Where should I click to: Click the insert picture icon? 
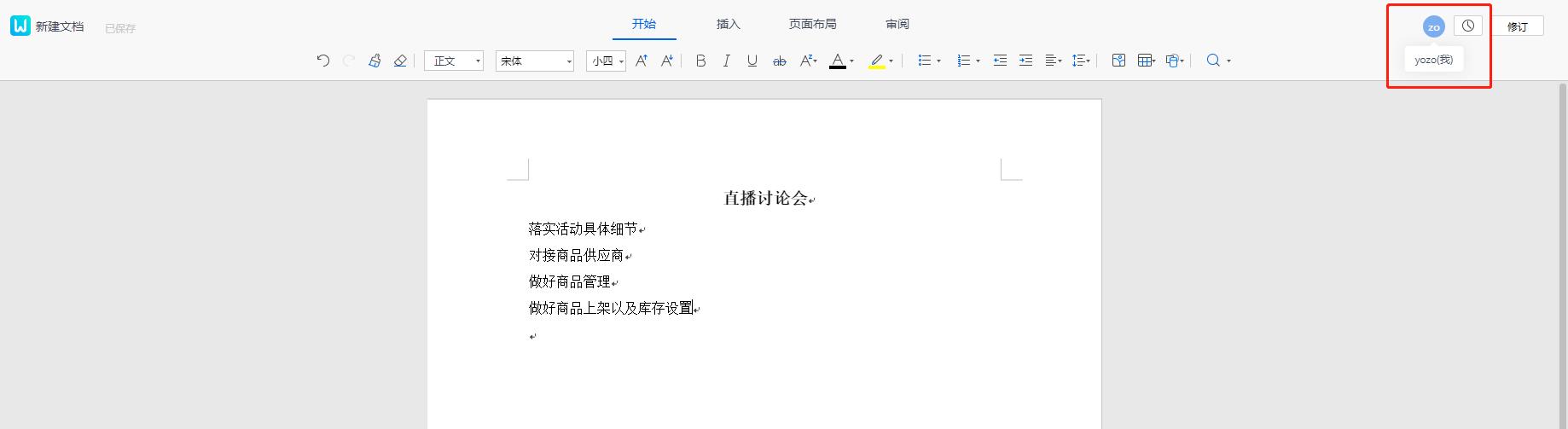click(1118, 61)
